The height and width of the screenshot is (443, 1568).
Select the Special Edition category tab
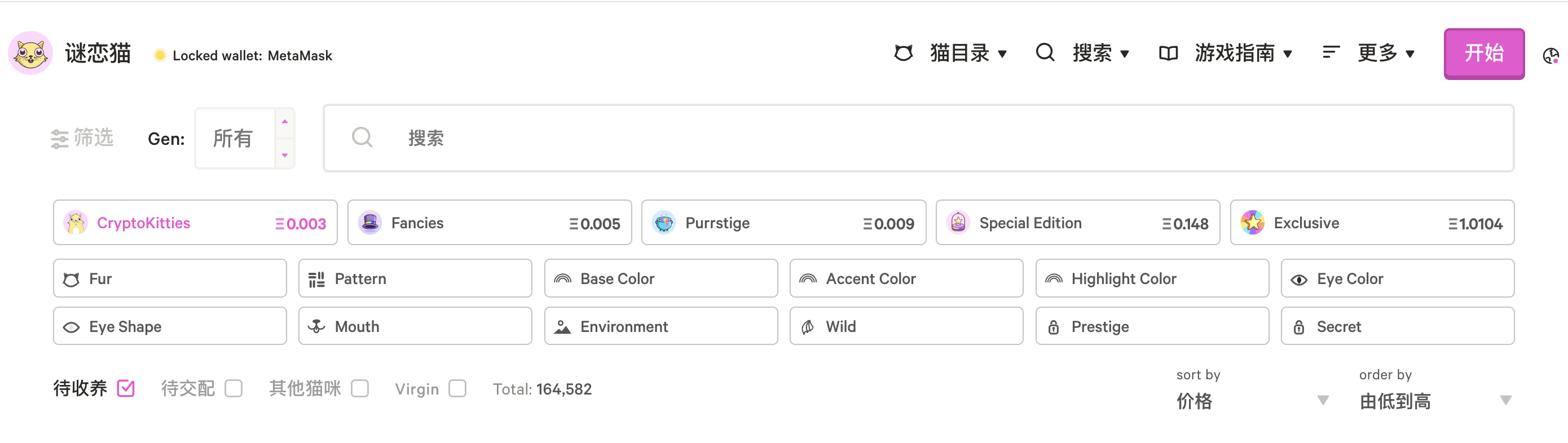coord(1078,223)
